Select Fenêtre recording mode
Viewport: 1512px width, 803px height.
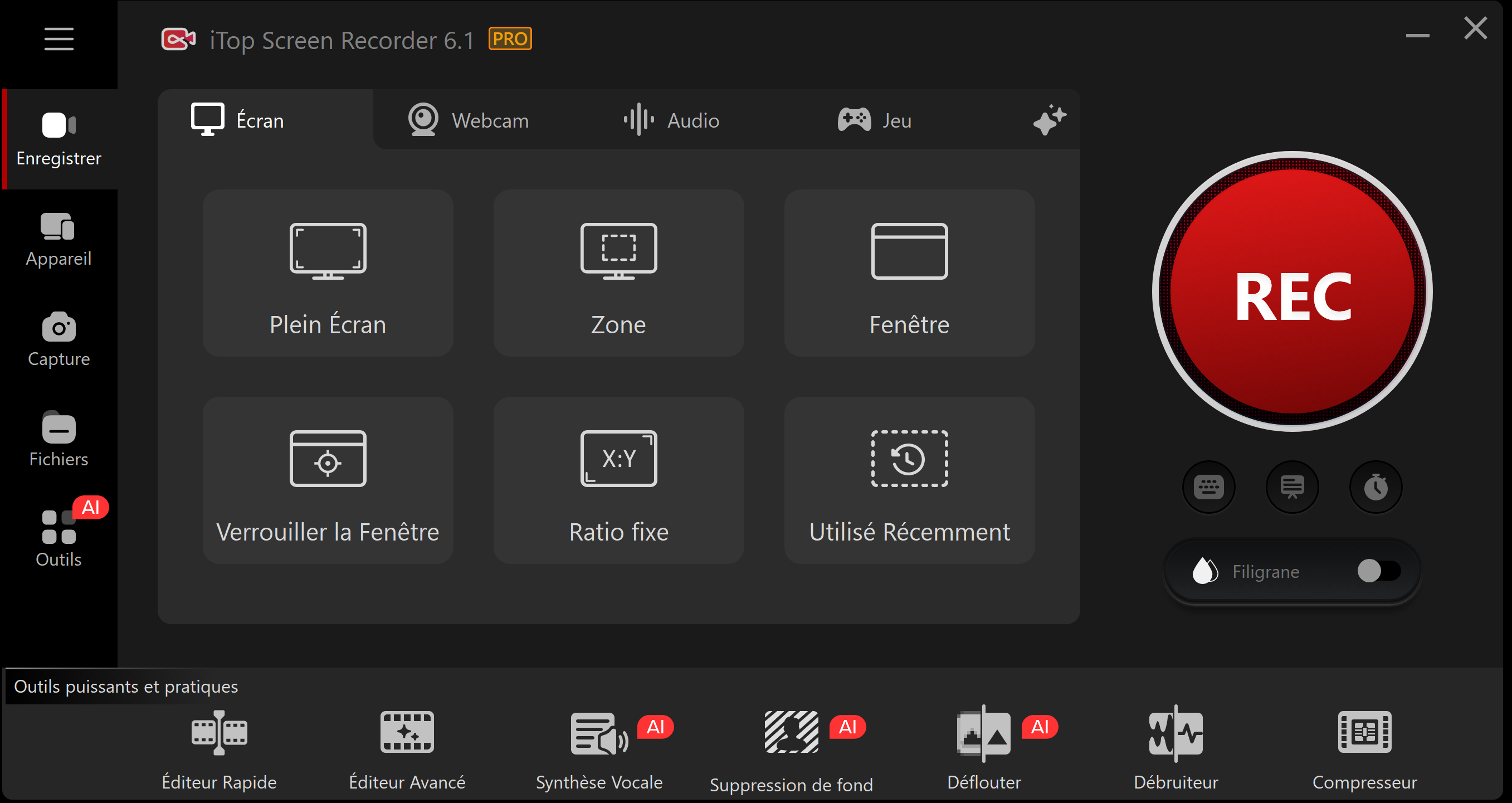click(x=909, y=273)
